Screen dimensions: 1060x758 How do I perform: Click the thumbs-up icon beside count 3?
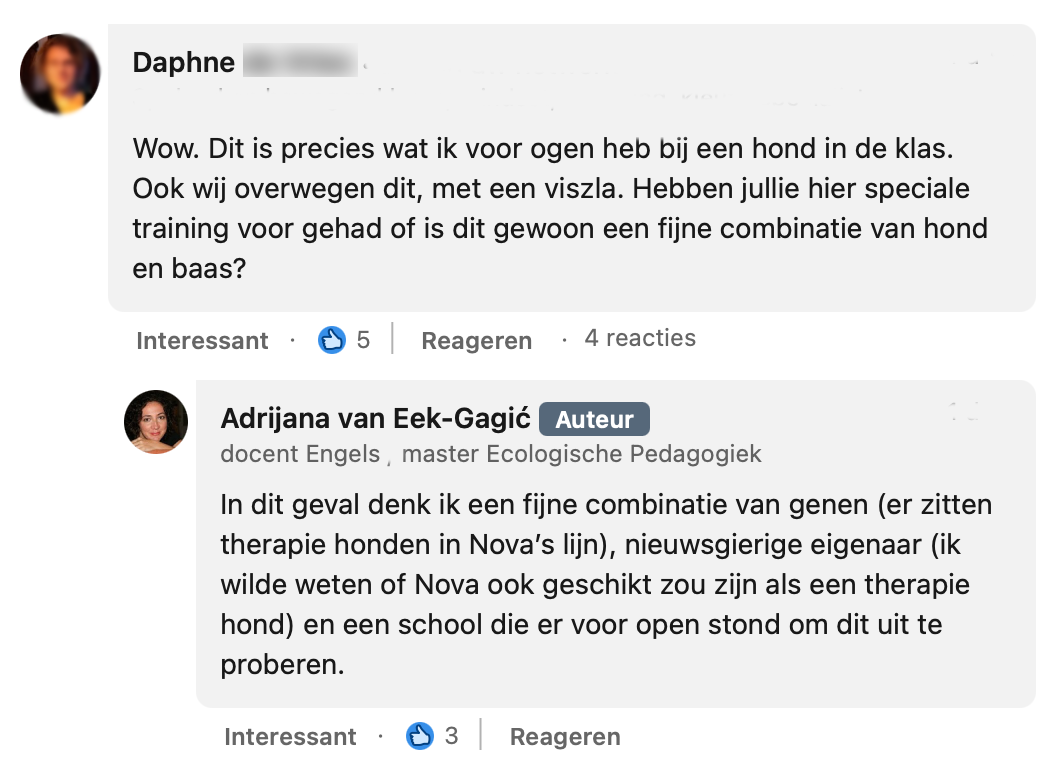pos(419,736)
